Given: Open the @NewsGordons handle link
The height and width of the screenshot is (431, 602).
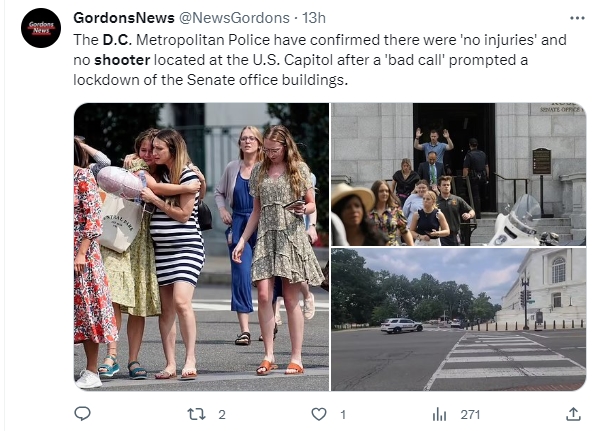Looking at the screenshot, I should (234, 18).
